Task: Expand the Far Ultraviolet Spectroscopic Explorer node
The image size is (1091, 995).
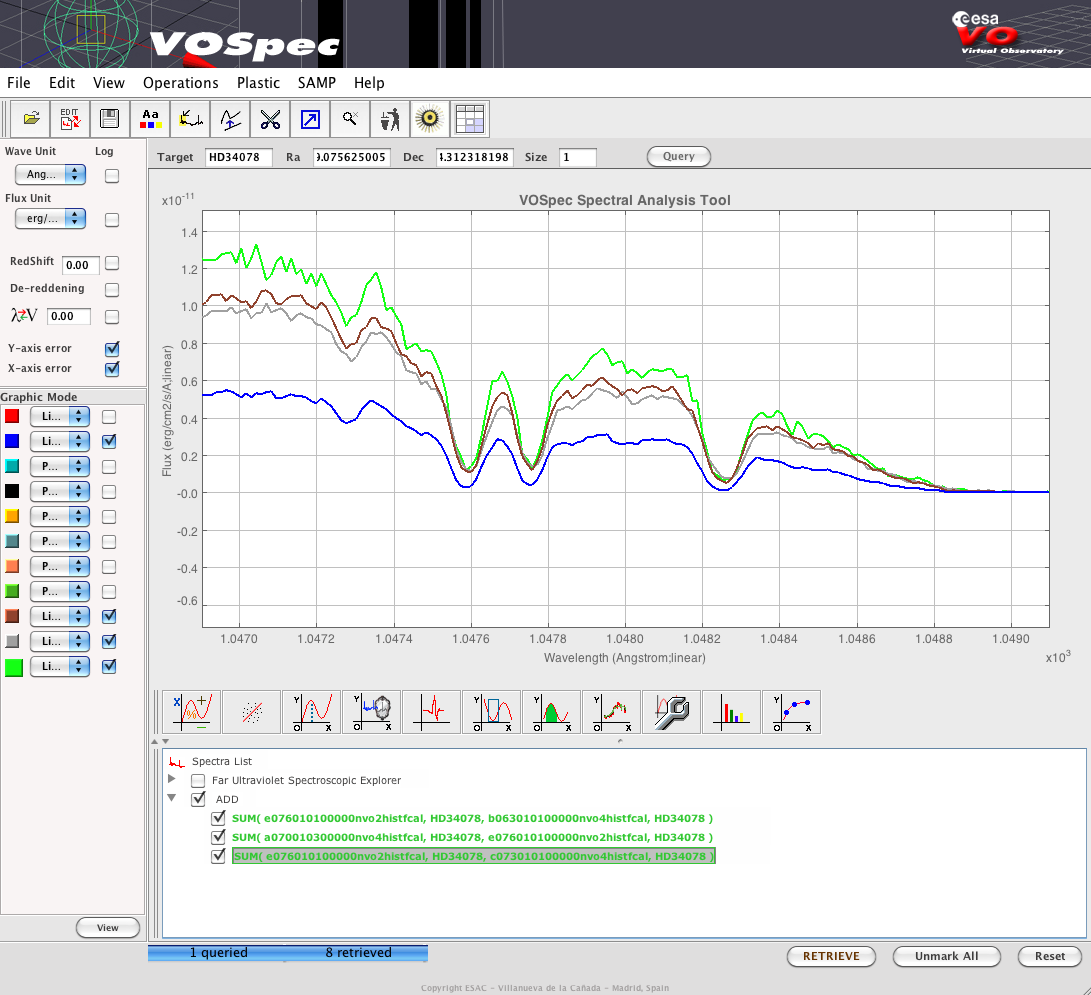Action: pyautogui.click(x=172, y=779)
